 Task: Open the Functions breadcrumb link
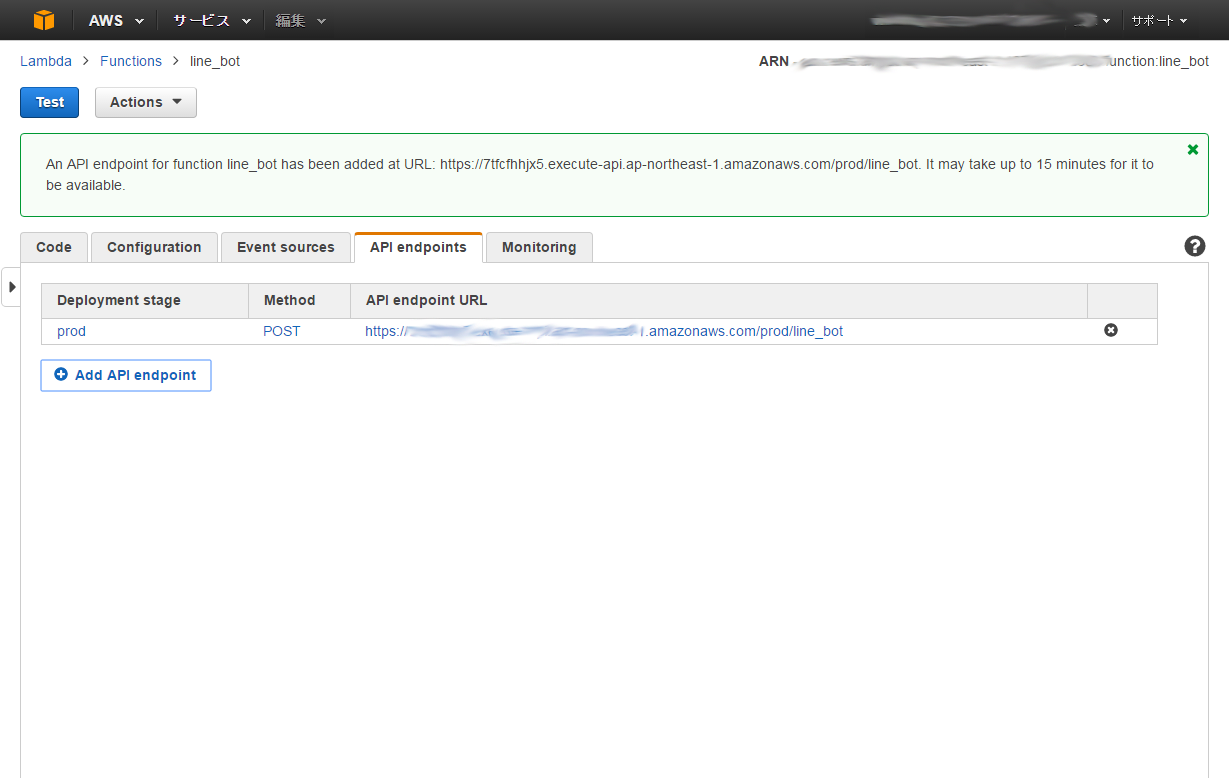pyautogui.click(x=131, y=61)
